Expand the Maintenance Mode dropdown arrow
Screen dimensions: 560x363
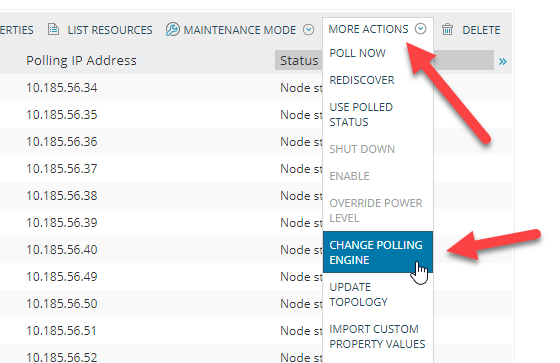click(308, 30)
